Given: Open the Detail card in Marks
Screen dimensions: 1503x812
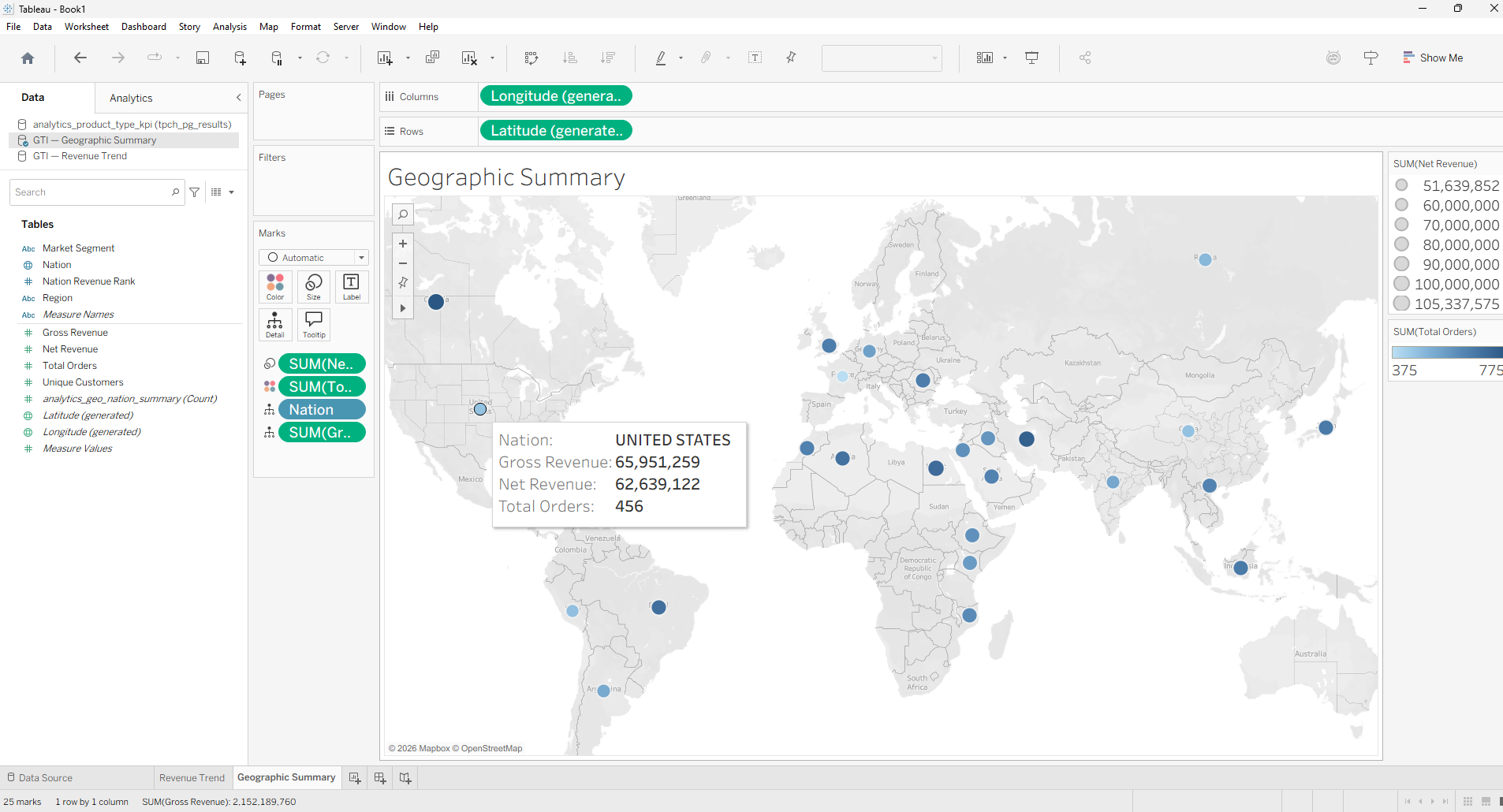Looking at the screenshot, I should click(x=275, y=324).
